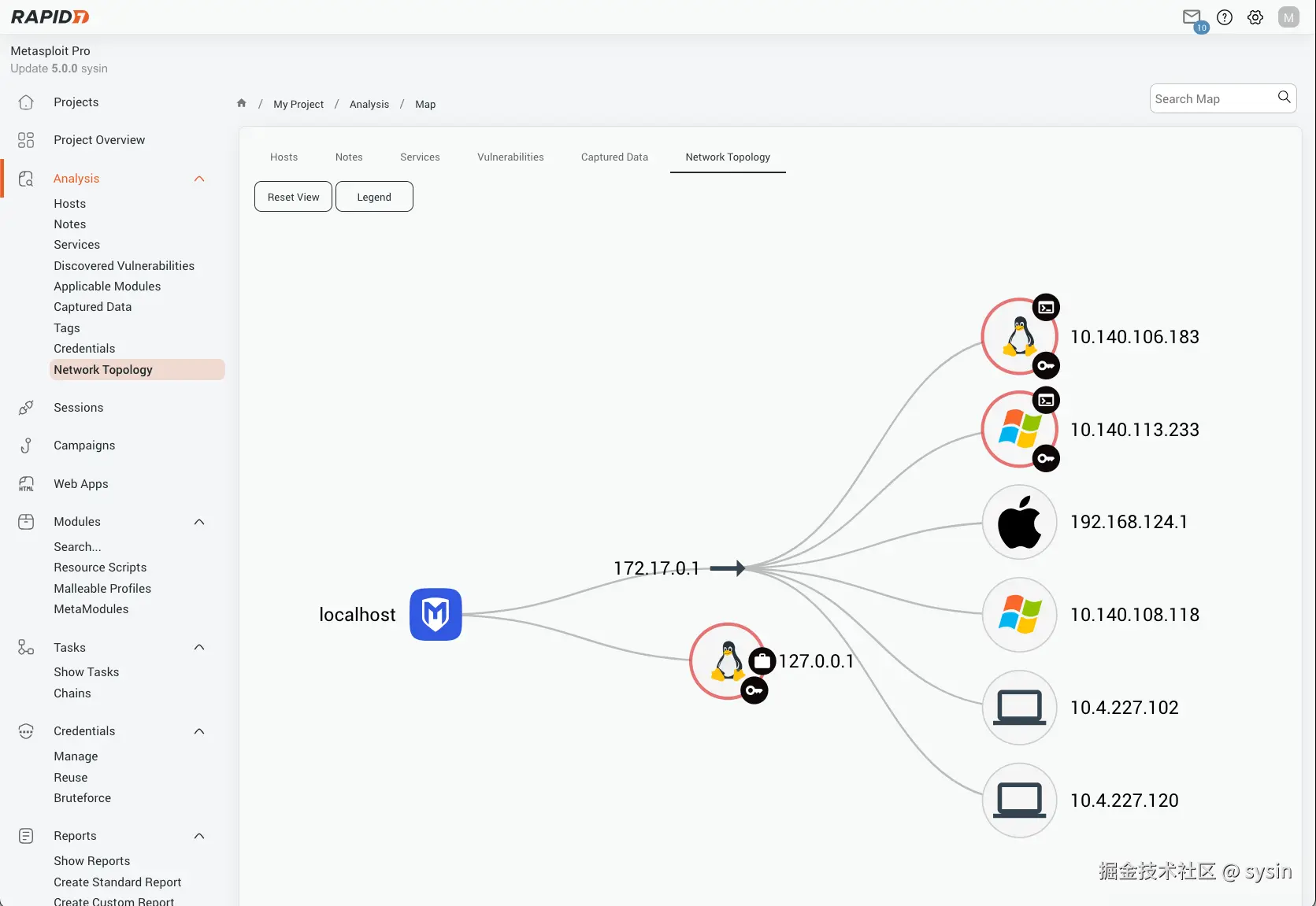The height and width of the screenshot is (906, 1316).
Task: Open the Vulnerabilities tab
Action: [x=510, y=157]
